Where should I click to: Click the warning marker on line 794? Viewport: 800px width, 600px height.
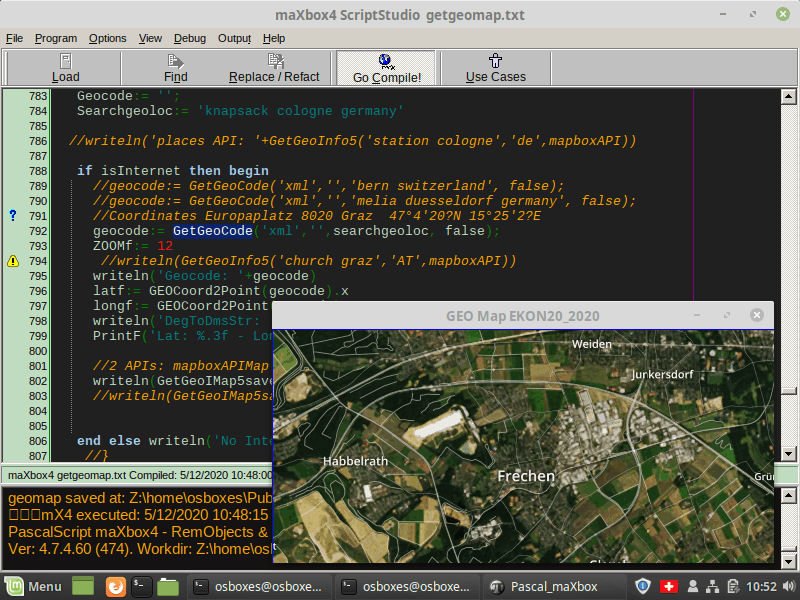coord(13,261)
